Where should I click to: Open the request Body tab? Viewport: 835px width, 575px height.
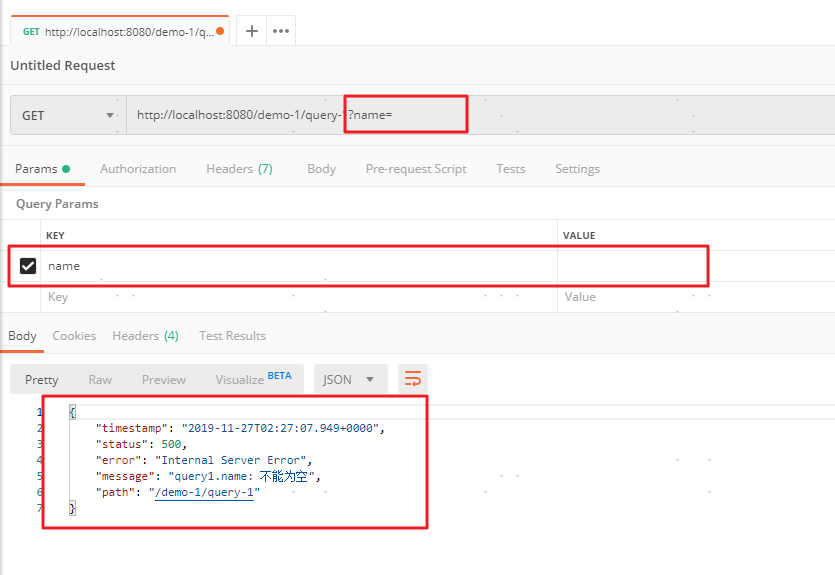(x=321, y=169)
